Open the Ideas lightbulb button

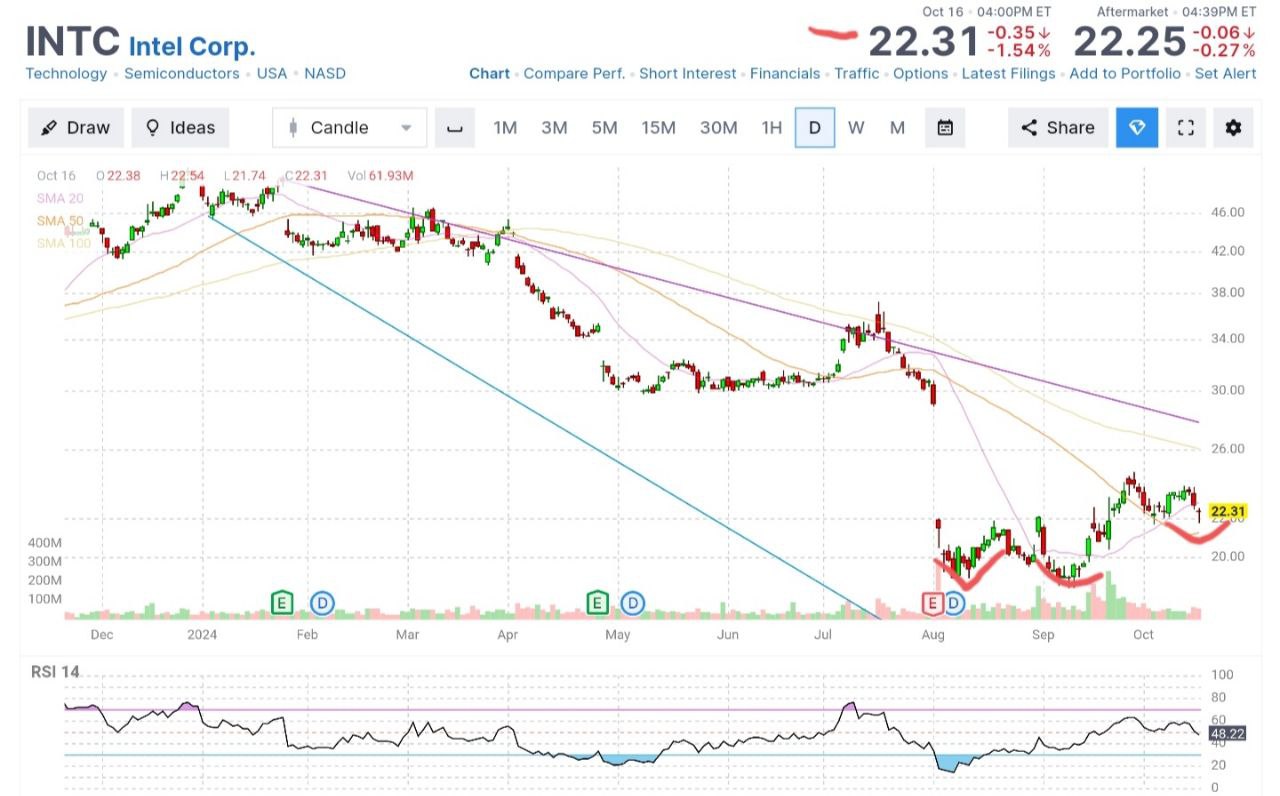click(180, 128)
